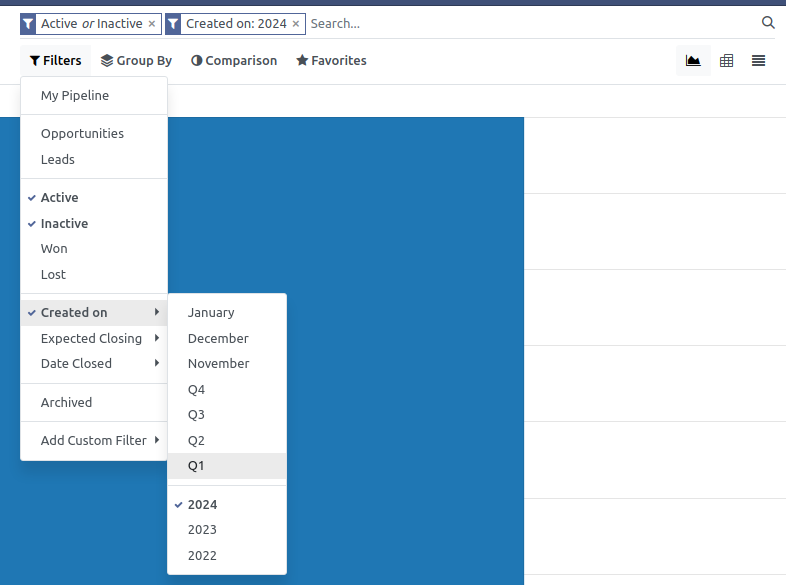Choose the Q4 quarter option
Image resolution: width=786 pixels, height=585 pixels.
click(x=227, y=389)
